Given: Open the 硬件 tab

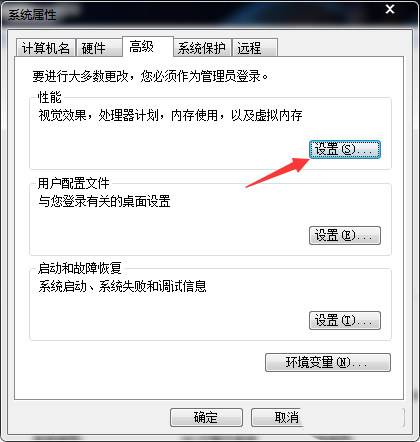Looking at the screenshot, I should [x=99, y=48].
